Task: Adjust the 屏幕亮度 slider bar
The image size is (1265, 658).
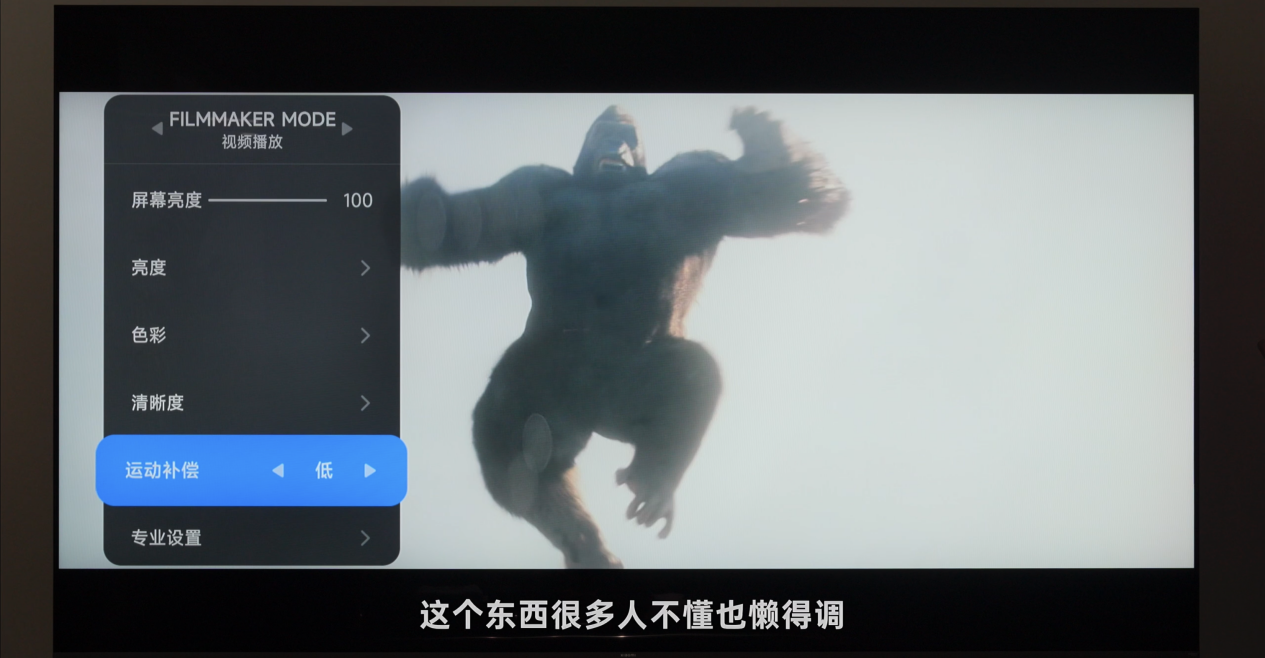Action: (268, 200)
